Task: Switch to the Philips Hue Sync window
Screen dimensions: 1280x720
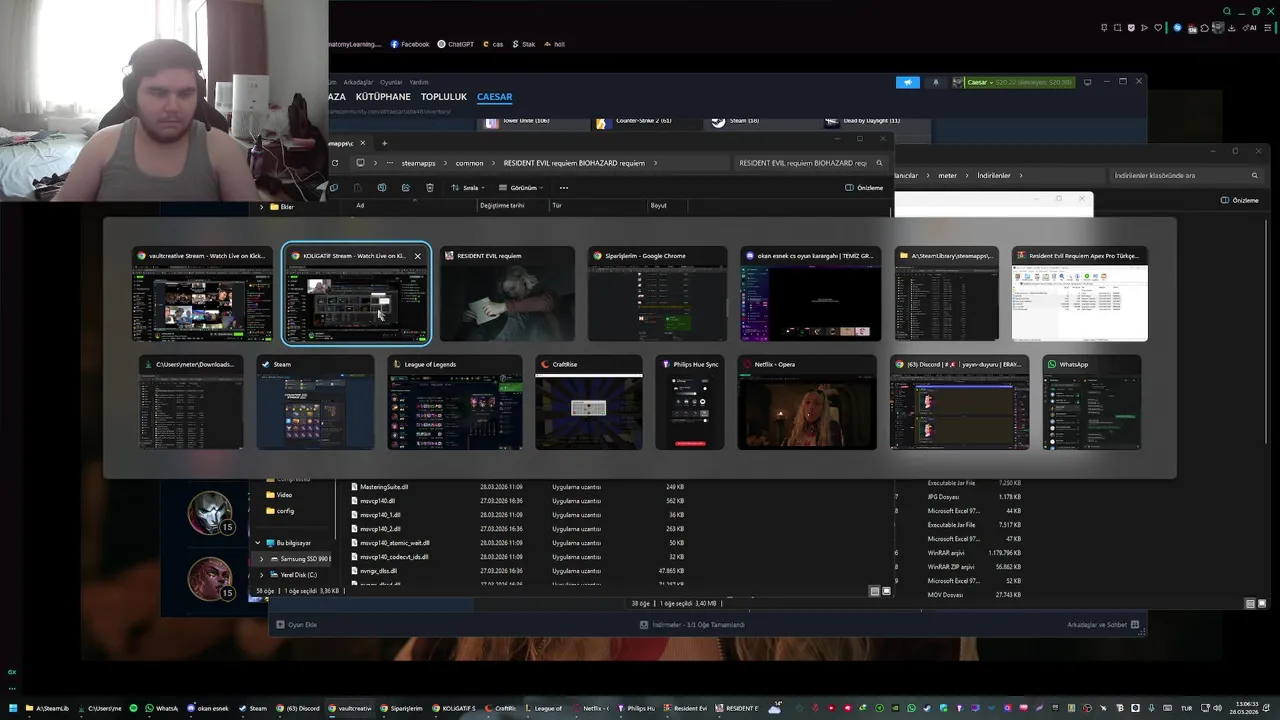Action: pos(690,402)
